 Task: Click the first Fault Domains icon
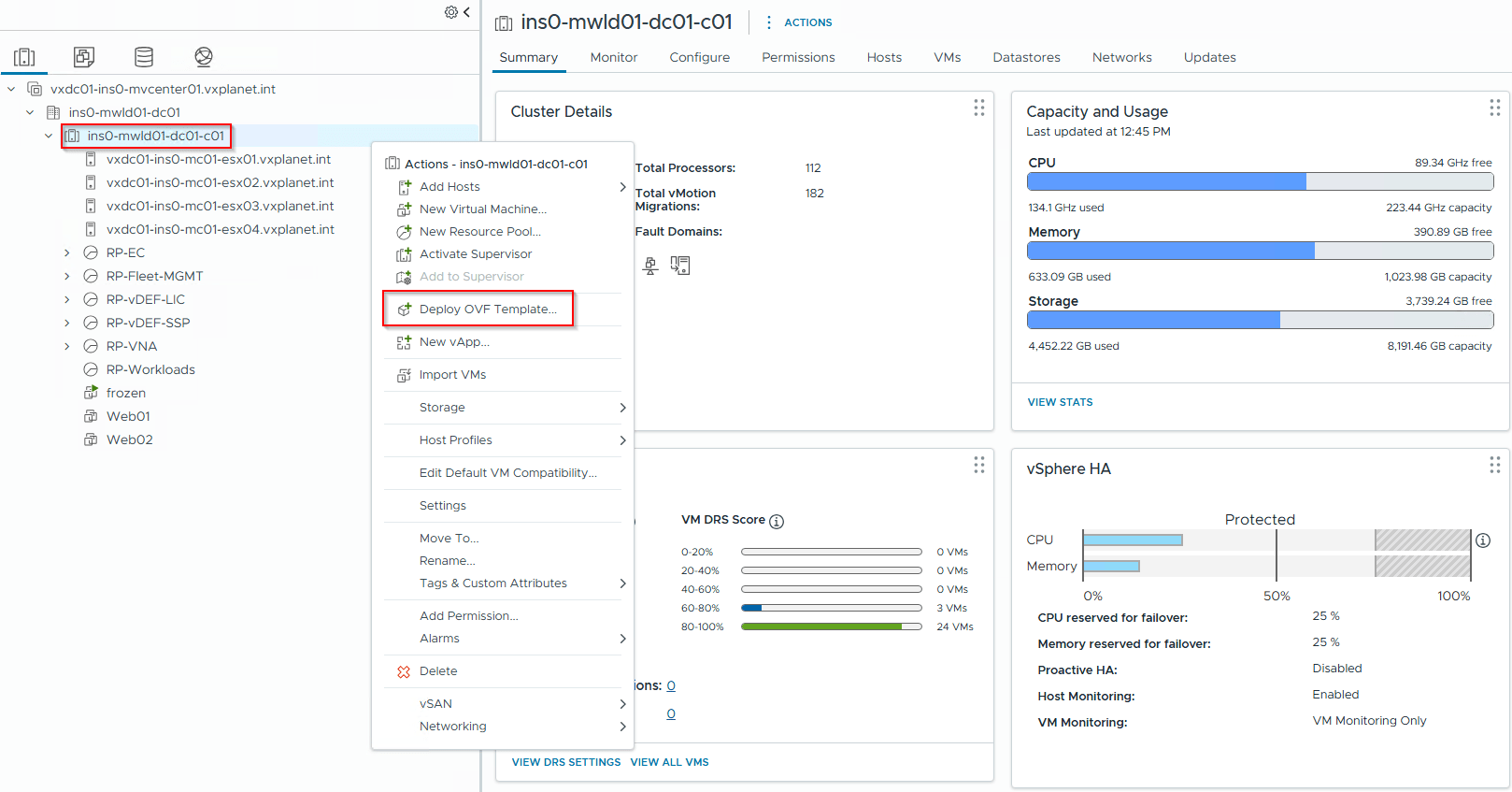pos(650,266)
